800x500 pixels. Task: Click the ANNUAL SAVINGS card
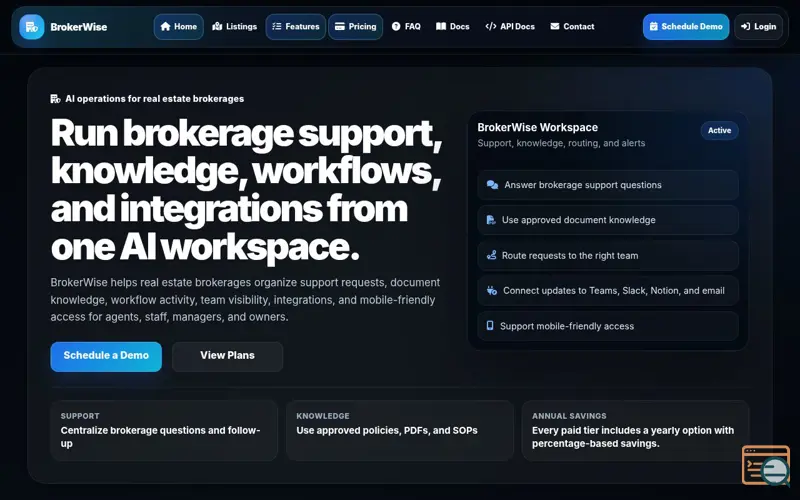[x=636, y=431]
